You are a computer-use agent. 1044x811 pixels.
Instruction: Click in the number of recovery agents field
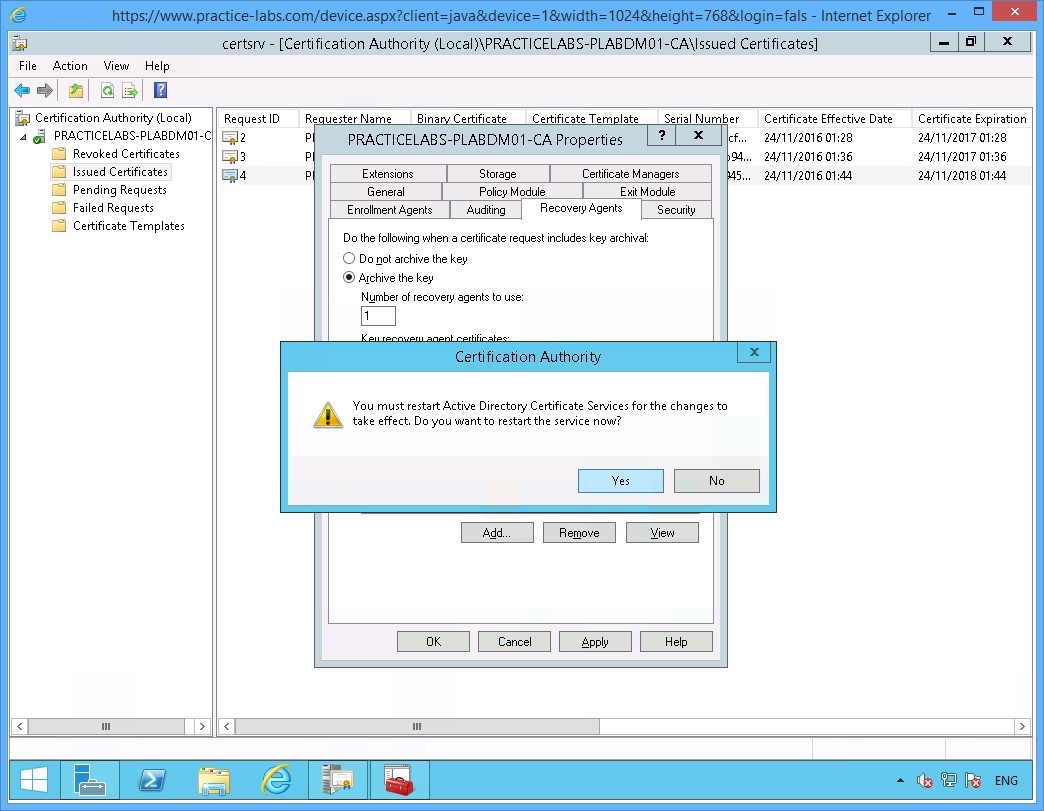378,315
